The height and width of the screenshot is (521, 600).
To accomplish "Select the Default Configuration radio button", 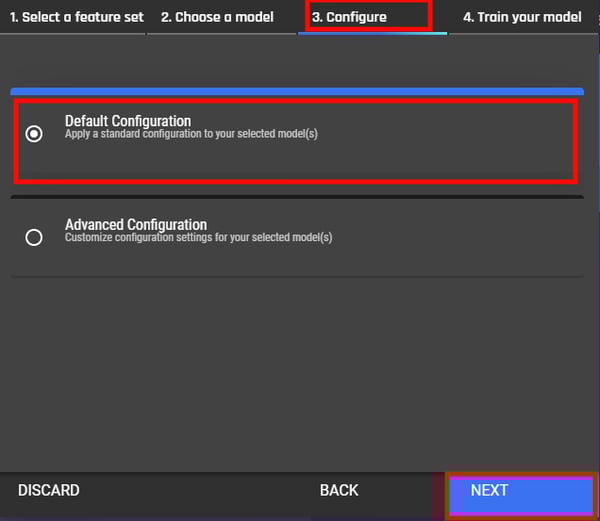I will 34,134.
